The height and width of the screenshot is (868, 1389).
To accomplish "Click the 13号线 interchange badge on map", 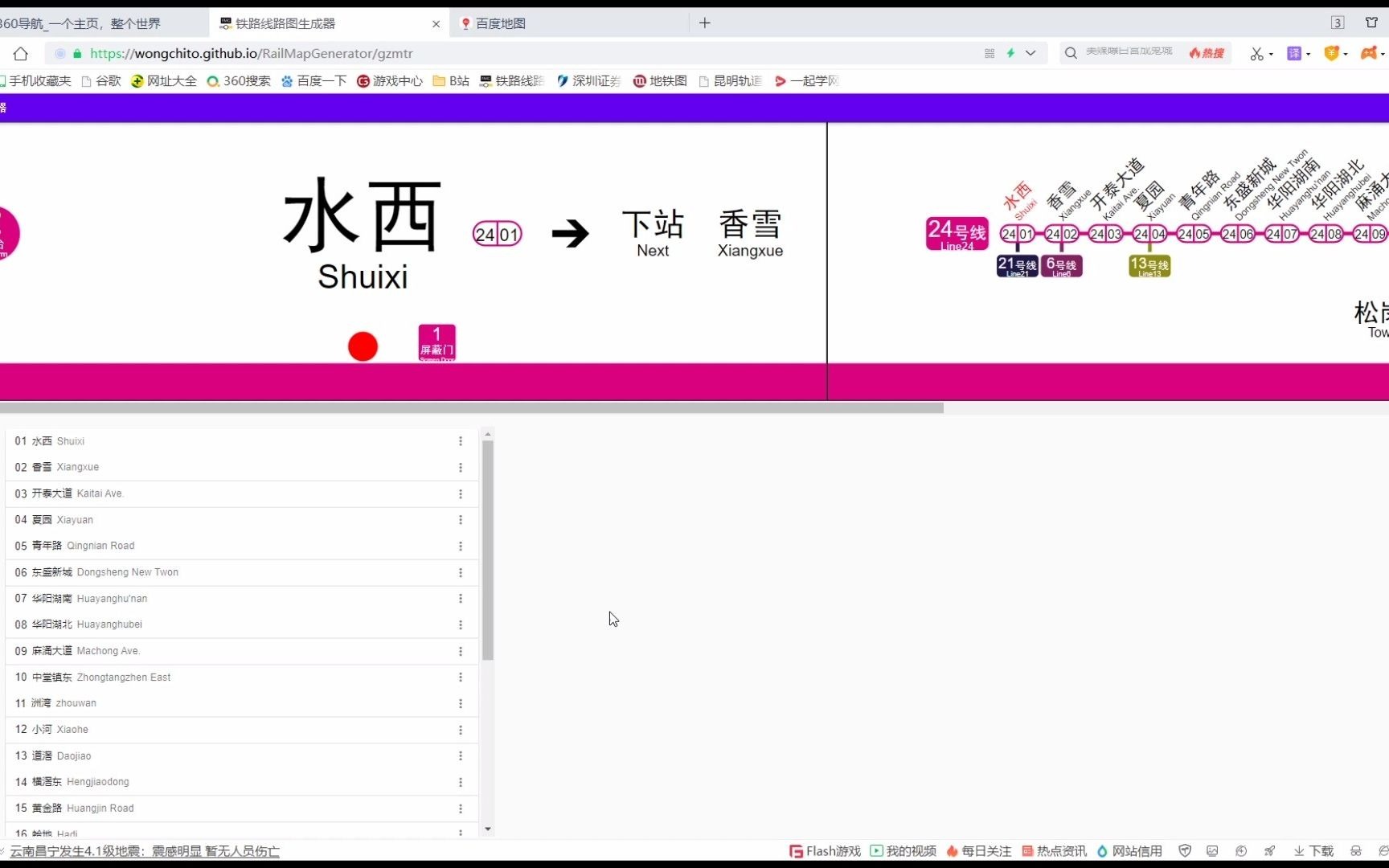I will coord(1149,266).
